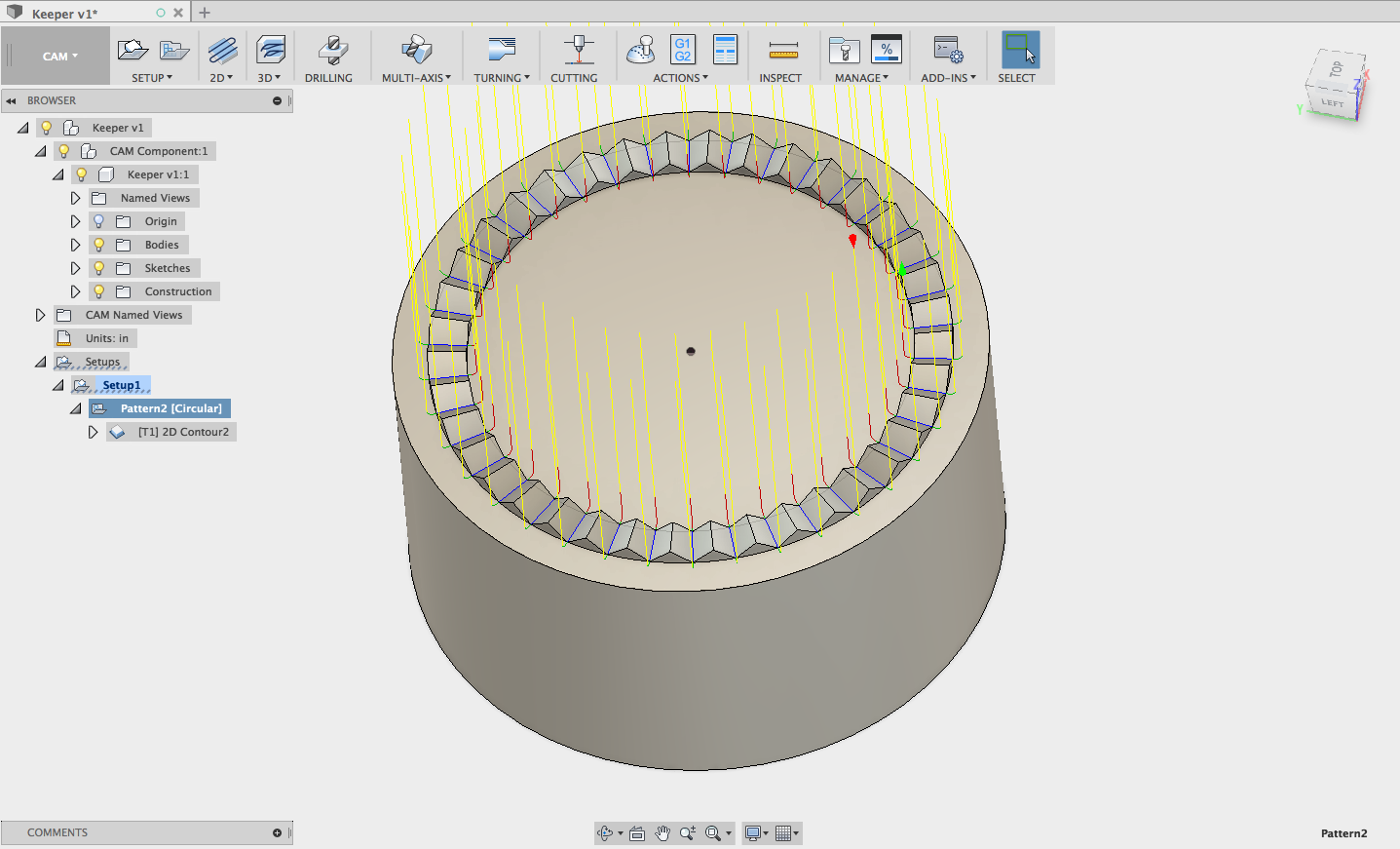Image resolution: width=1400 pixels, height=849 pixels.
Task: Click the Pan hand icon in navigation bar
Action: click(662, 832)
